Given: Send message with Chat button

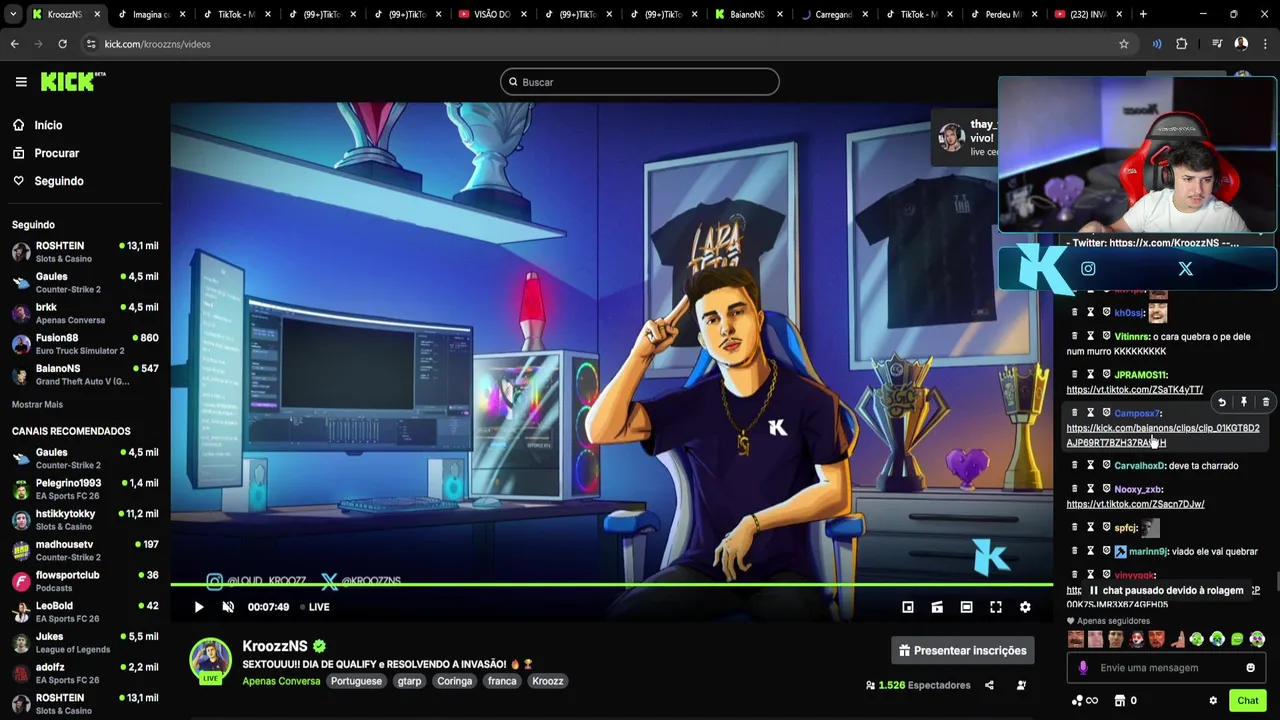Looking at the screenshot, I should [x=1247, y=700].
